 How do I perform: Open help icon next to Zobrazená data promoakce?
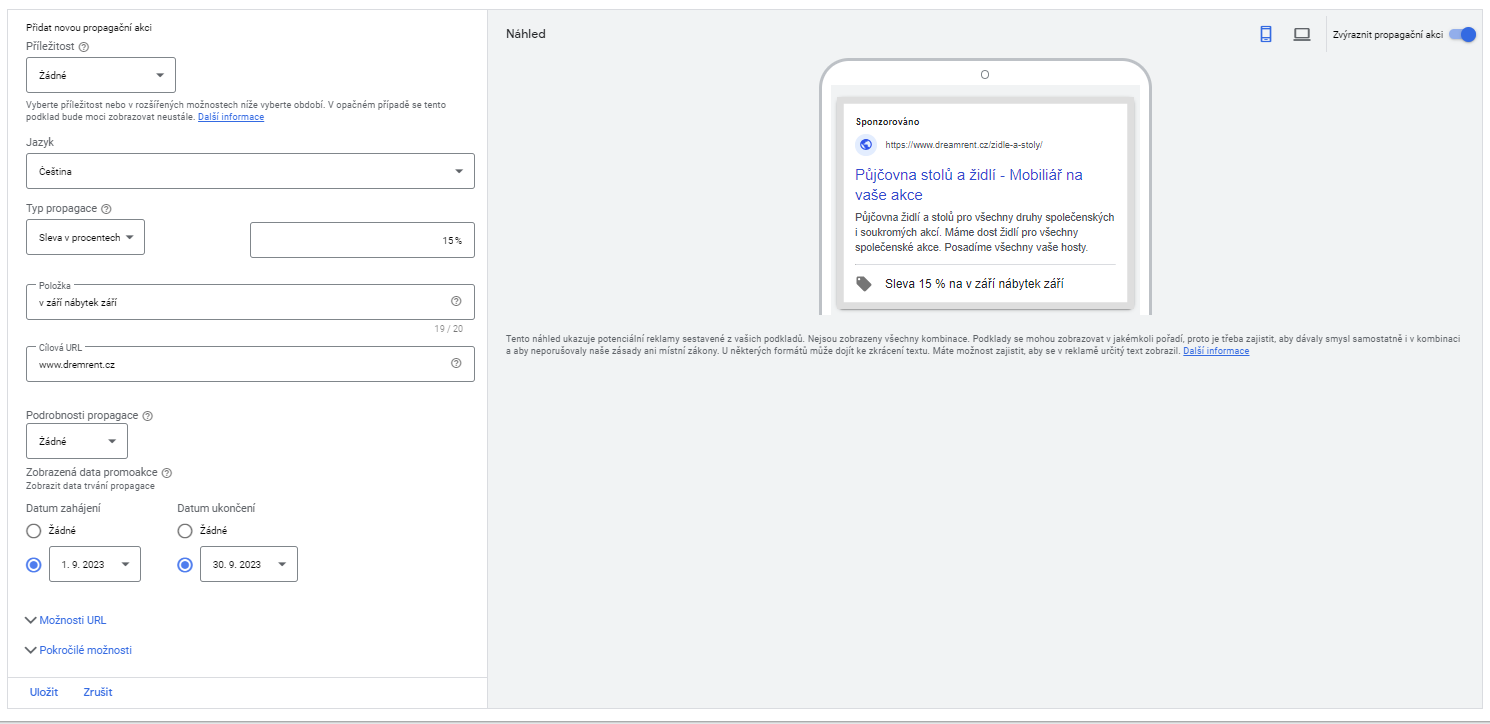pyautogui.click(x=167, y=473)
